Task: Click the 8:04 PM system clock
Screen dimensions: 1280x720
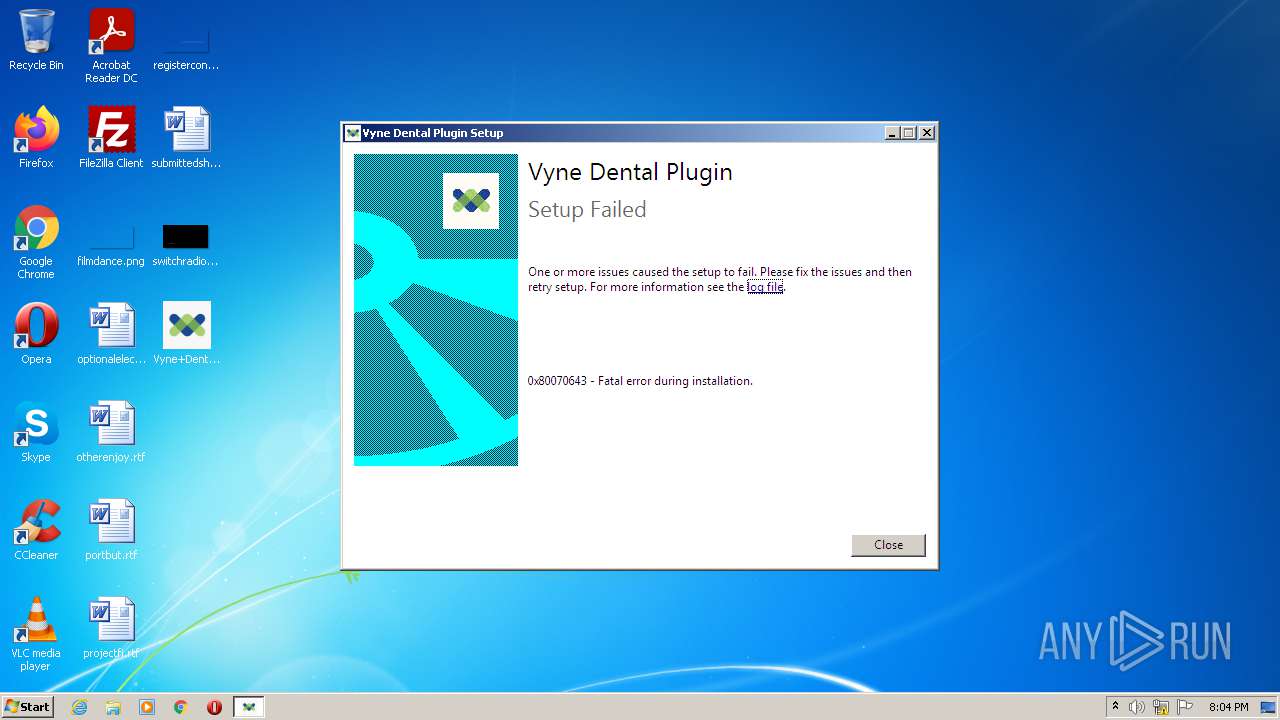Action: coord(1228,707)
